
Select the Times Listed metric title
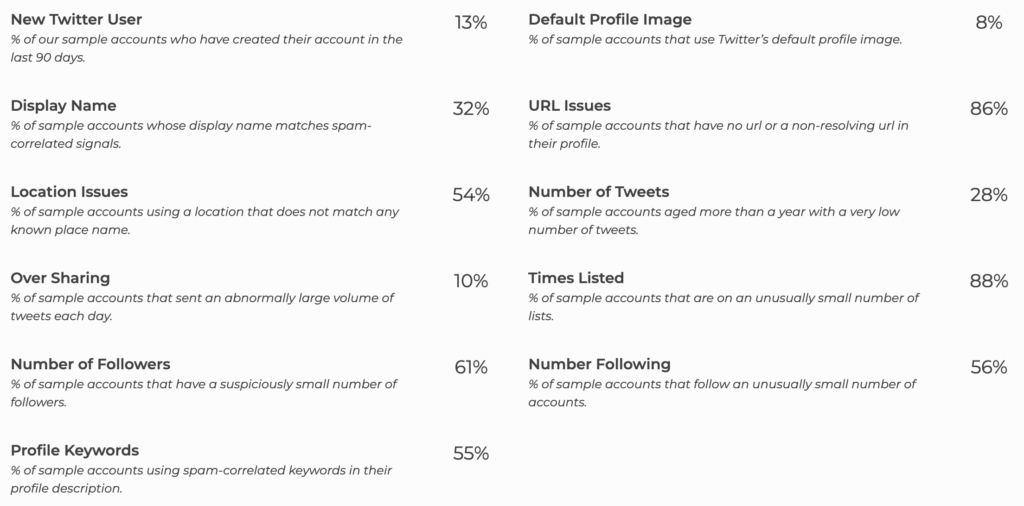(576, 278)
